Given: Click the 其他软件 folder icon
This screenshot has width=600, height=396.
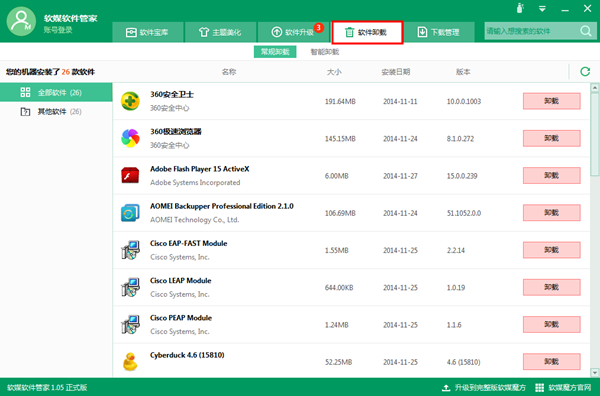Looking at the screenshot, I should [25, 112].
